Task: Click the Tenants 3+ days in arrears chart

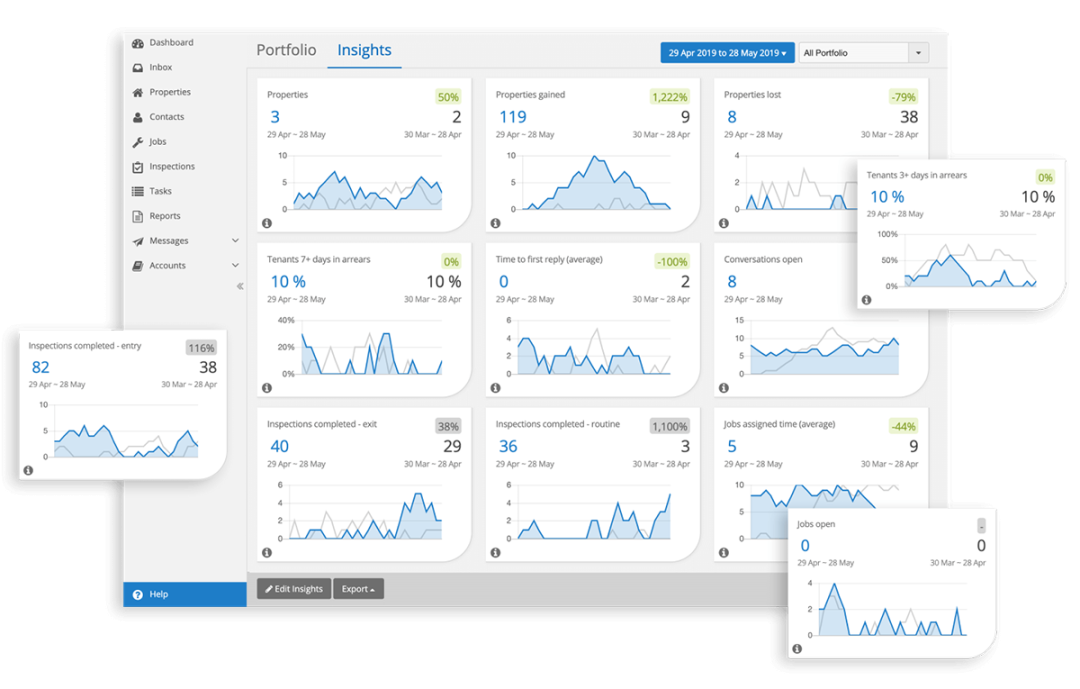Action: [957, 260]
